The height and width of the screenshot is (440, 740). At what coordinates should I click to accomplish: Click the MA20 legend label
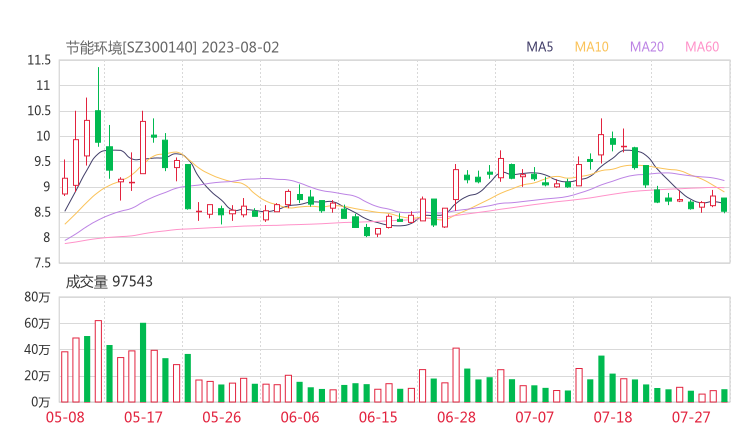[647, 47]
